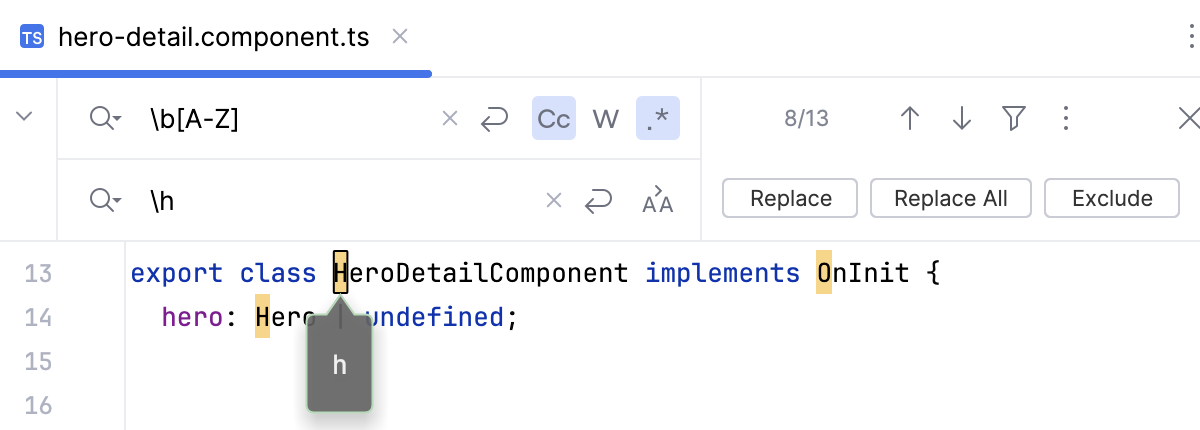The height and width of the screenshot is (430, 1200).
Task: Toggle Match Case option
Action: [x=554, y=119]
